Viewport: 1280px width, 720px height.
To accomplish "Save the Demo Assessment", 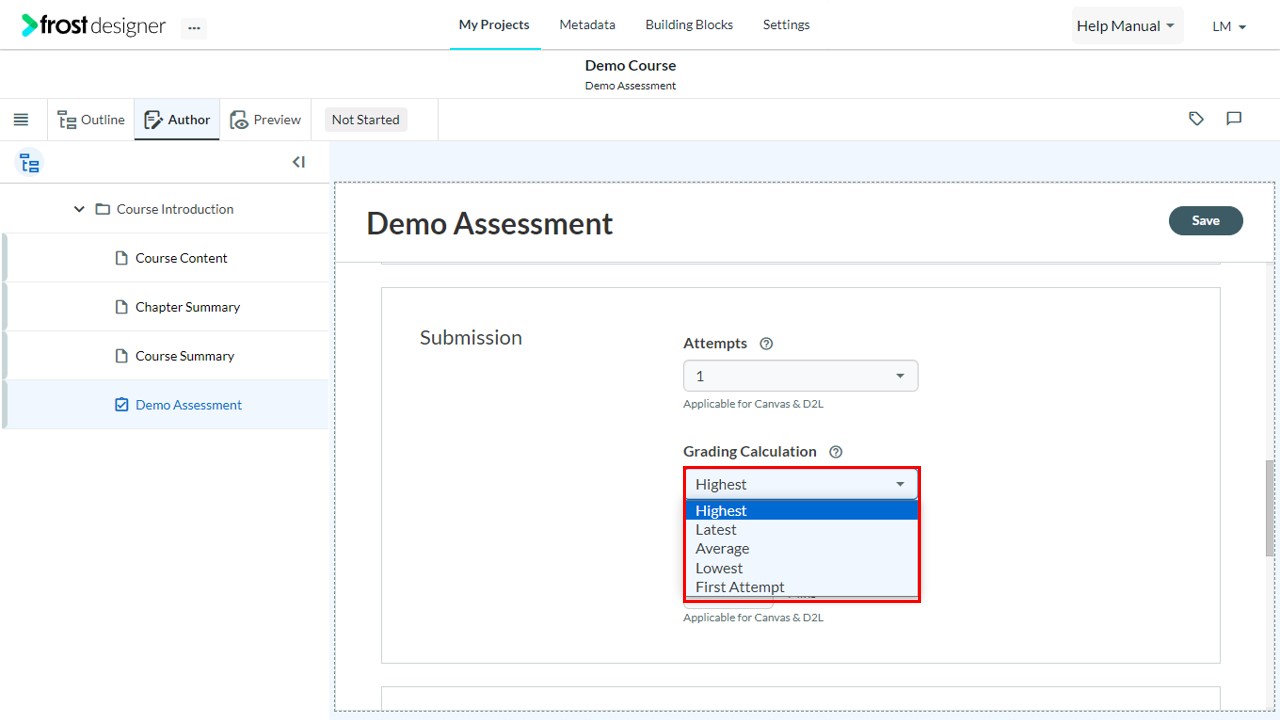I will click(1206, 221).
